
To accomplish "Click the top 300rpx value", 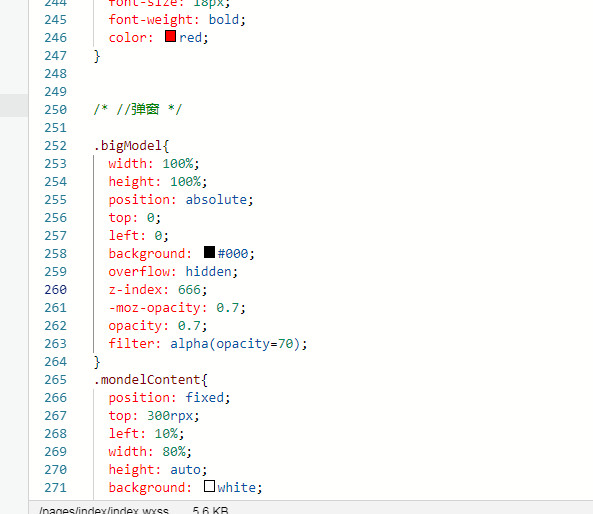I will coord(170,416).
